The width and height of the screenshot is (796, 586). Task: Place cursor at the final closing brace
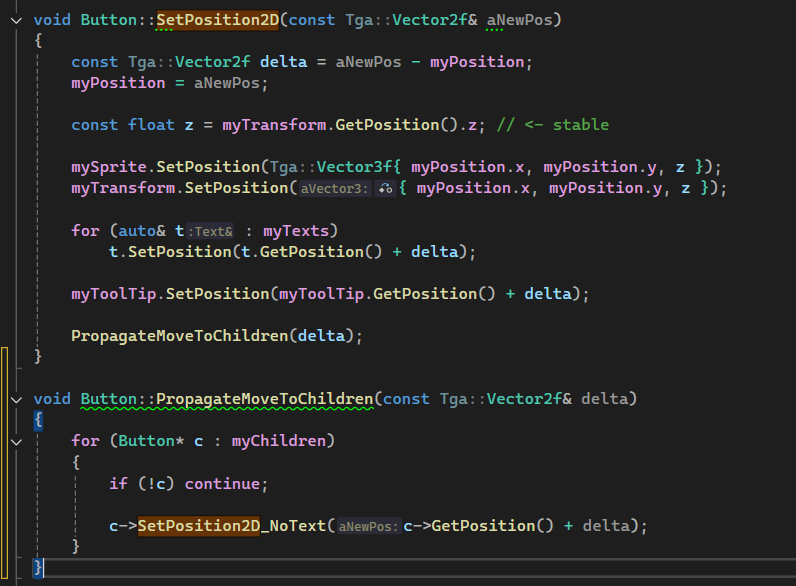[x=38, y=567]
